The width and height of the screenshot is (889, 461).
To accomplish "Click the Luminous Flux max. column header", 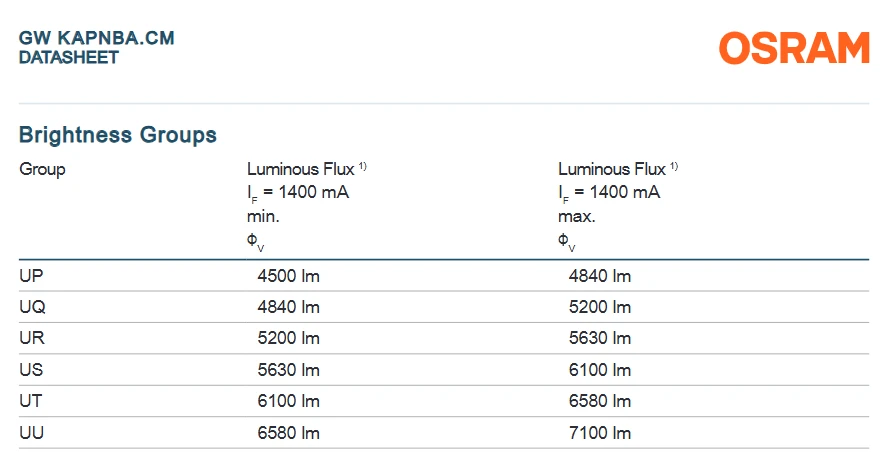I will click(618, 206).
